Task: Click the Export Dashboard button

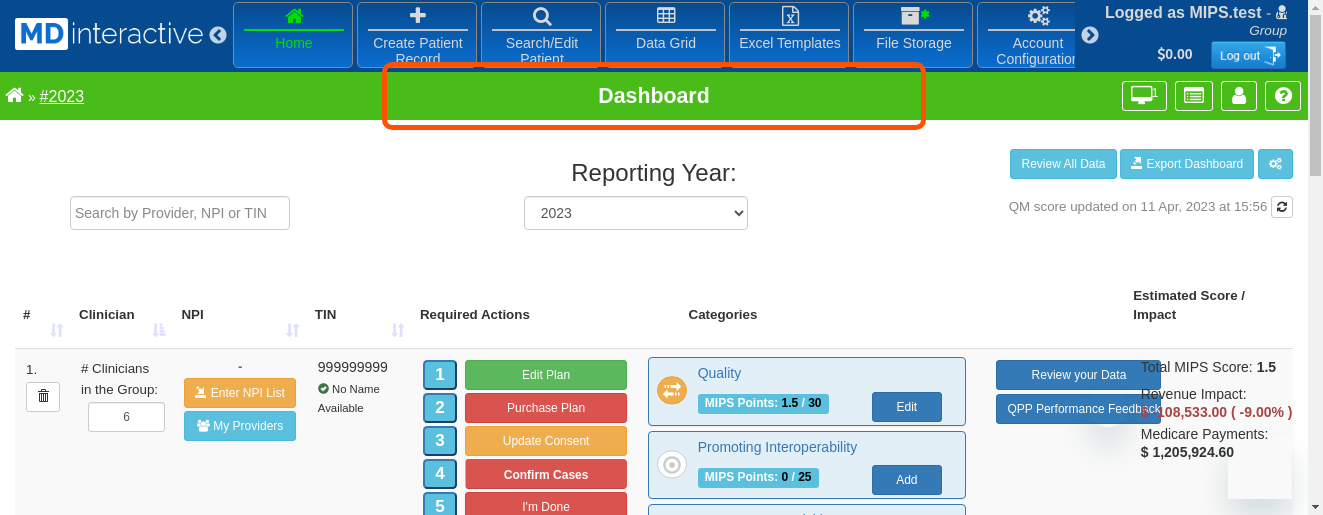Action: coord(1186,164)
